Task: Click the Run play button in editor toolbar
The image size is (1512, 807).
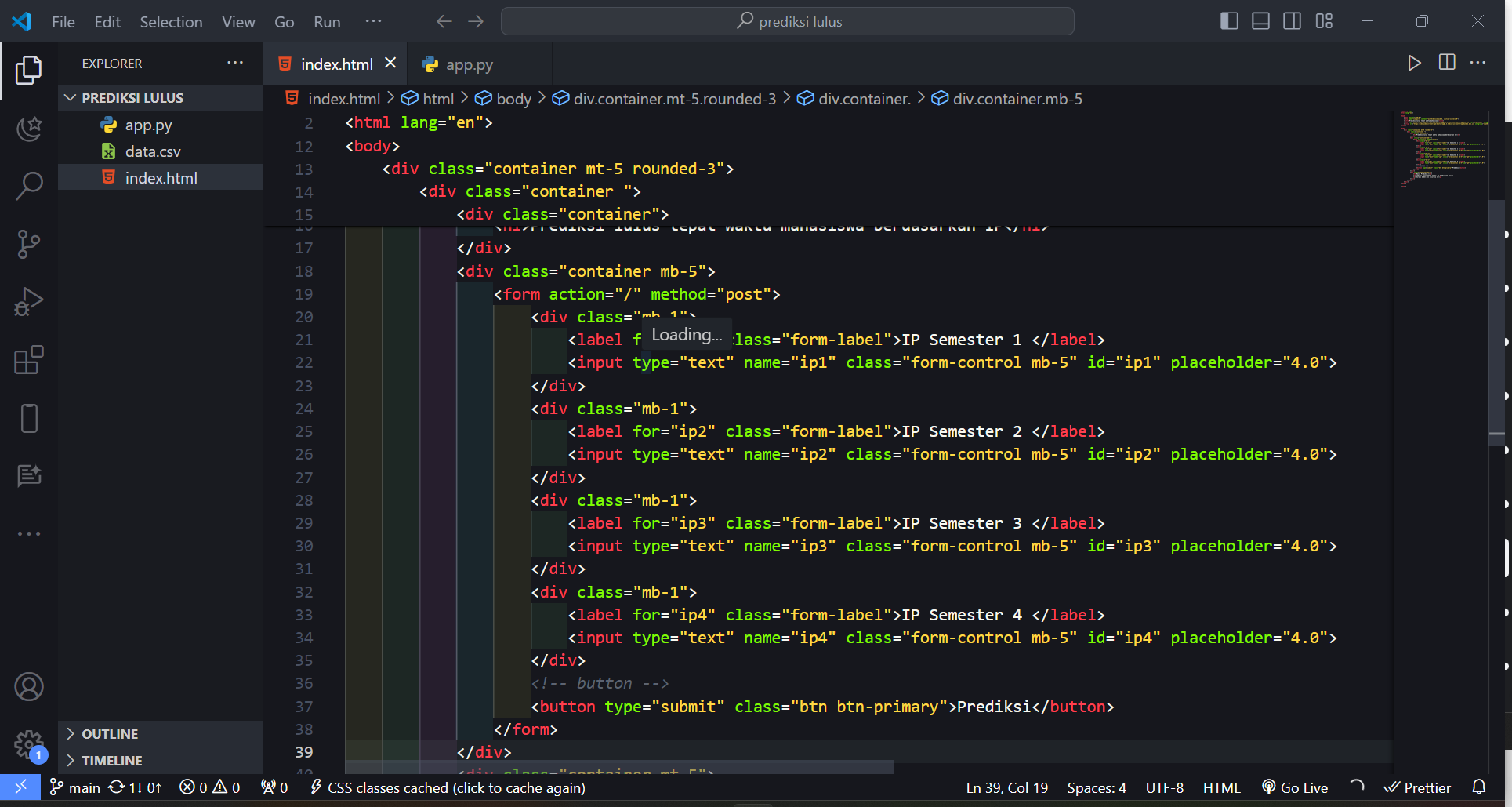Action: tap(1414, 63)
